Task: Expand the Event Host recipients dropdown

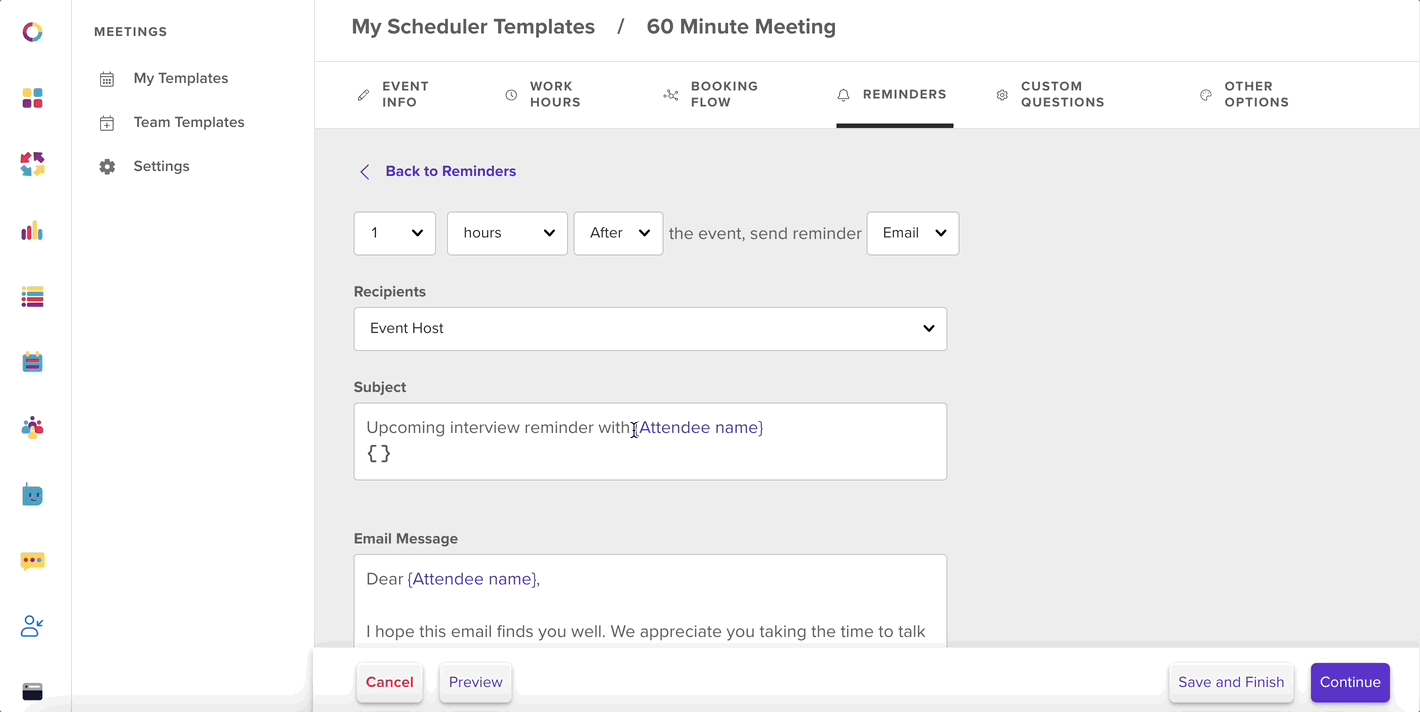Action: coord(650,329)
